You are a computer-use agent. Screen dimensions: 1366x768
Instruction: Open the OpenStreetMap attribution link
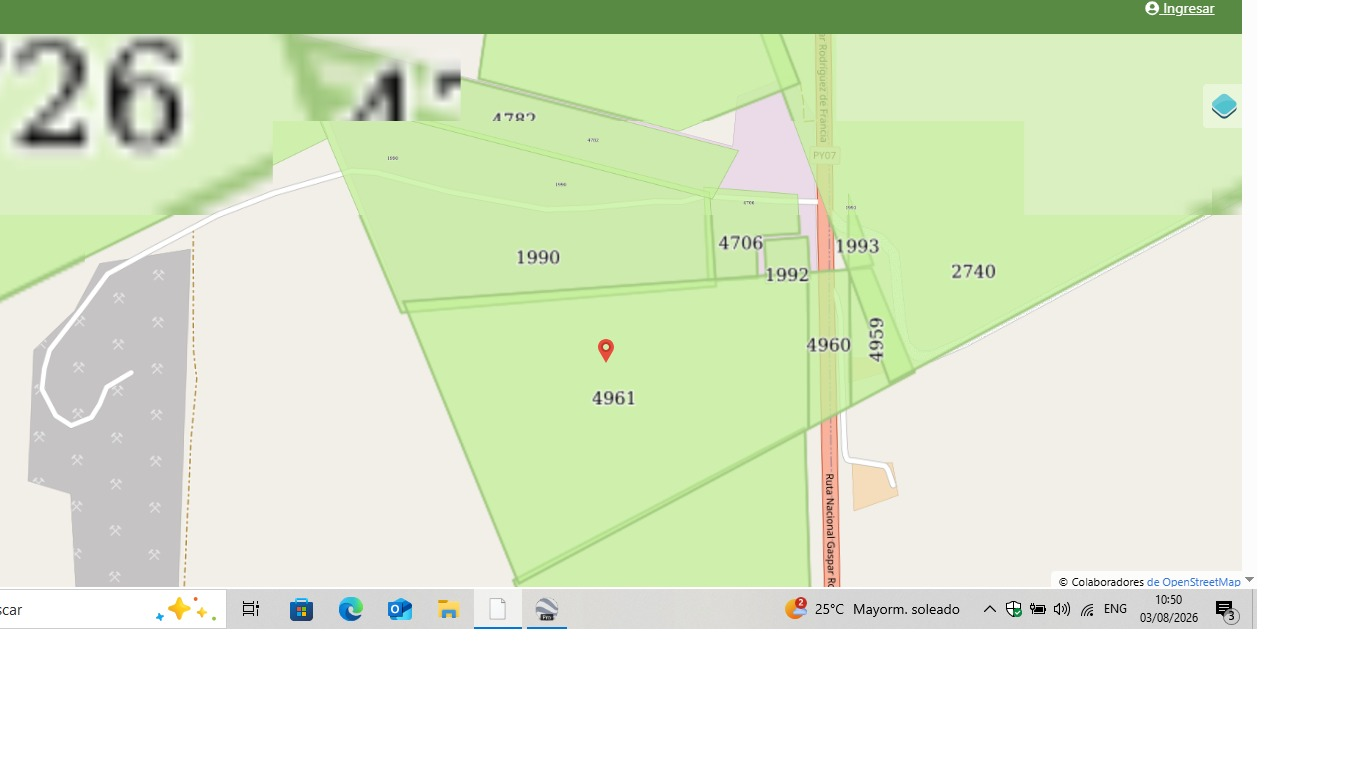[1193, 582]
